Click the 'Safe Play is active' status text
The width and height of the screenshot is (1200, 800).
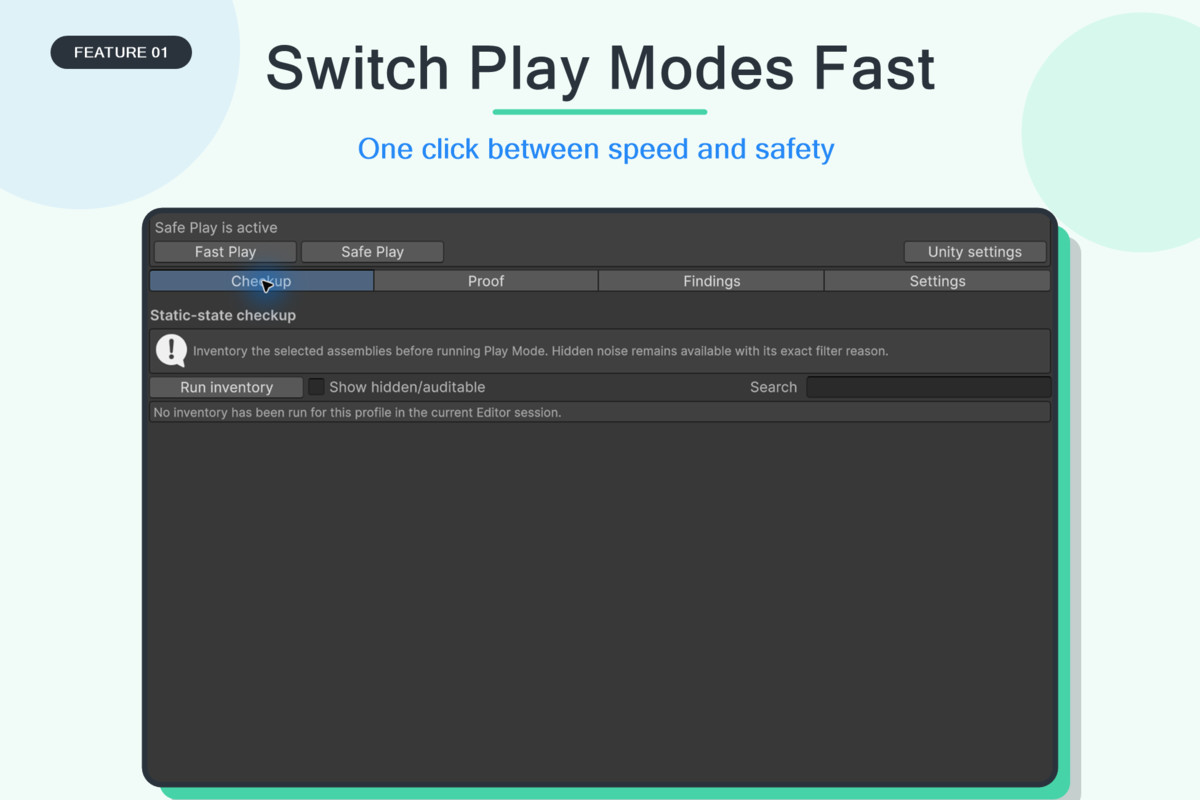point(216,228)
